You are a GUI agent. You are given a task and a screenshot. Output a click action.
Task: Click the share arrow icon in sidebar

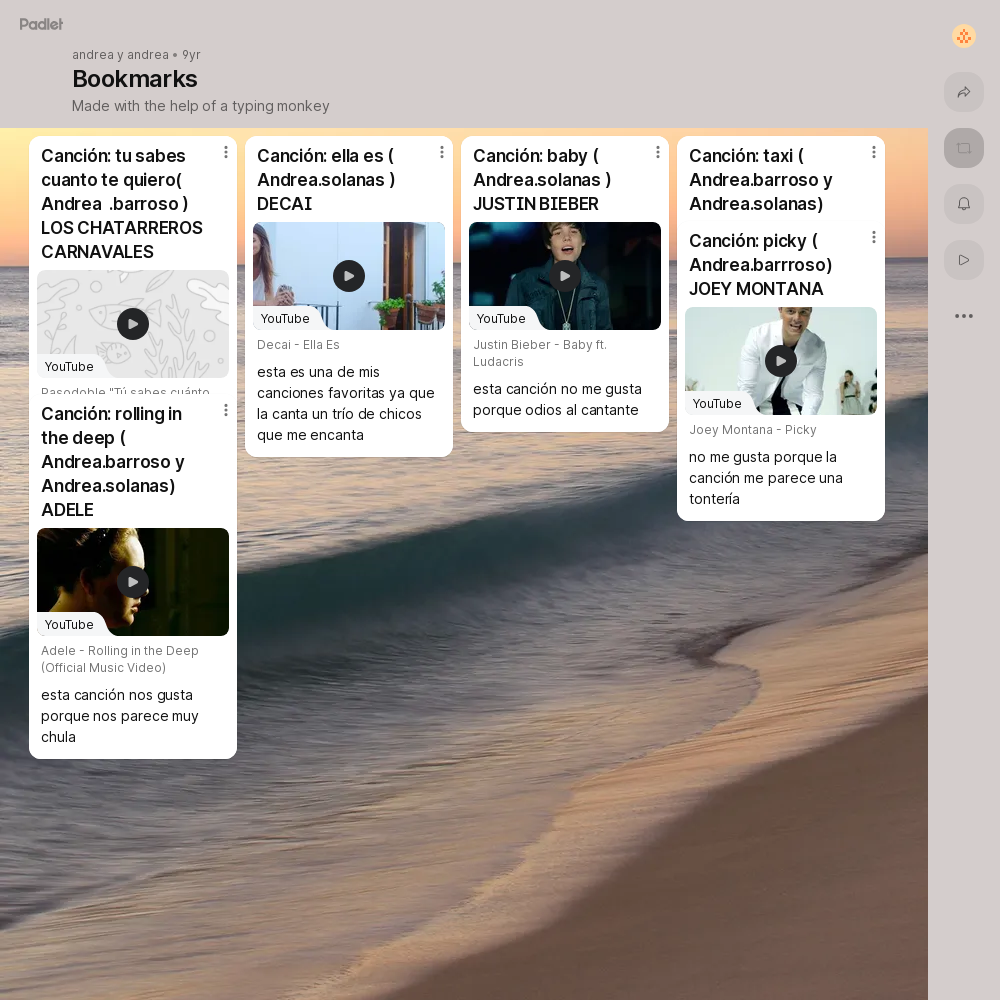click(x=964, y=92)
